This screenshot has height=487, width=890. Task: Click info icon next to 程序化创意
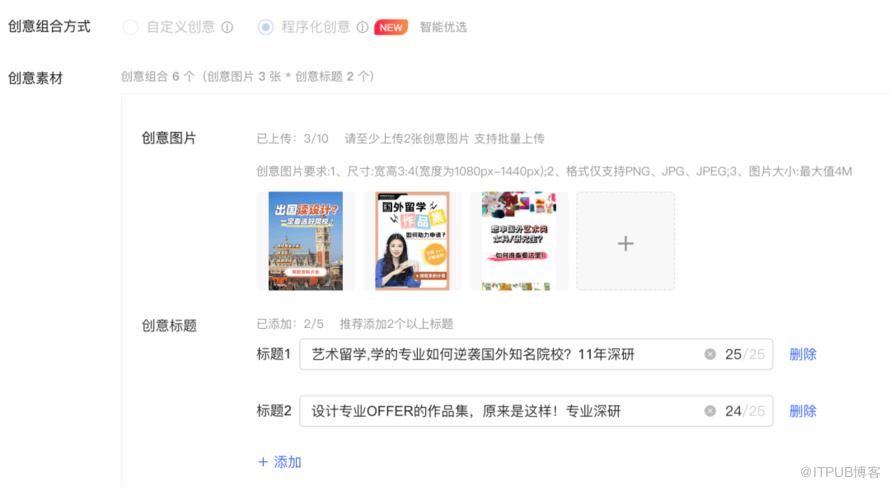pos(362,27)
